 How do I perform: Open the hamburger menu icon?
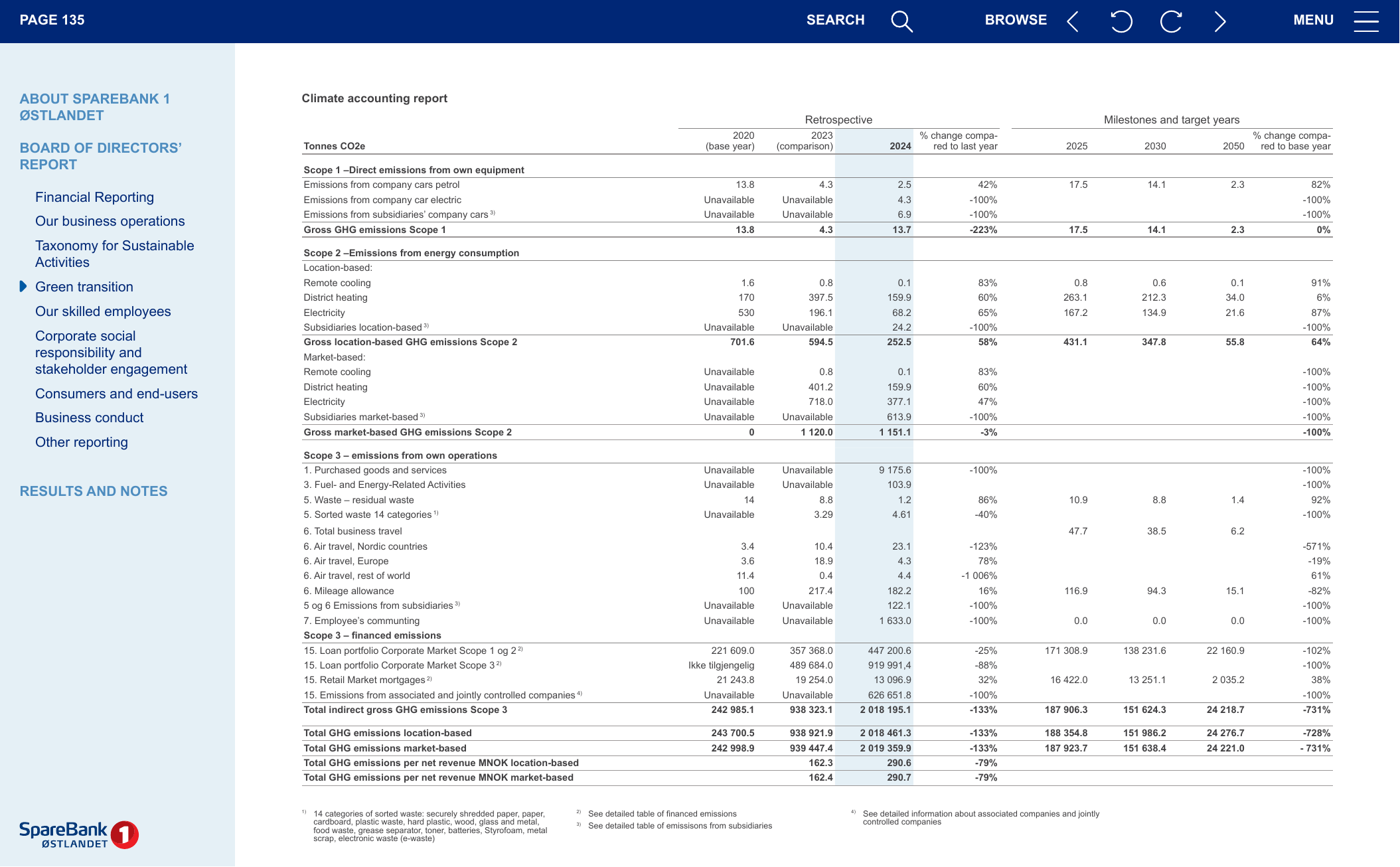point(1366,21)
